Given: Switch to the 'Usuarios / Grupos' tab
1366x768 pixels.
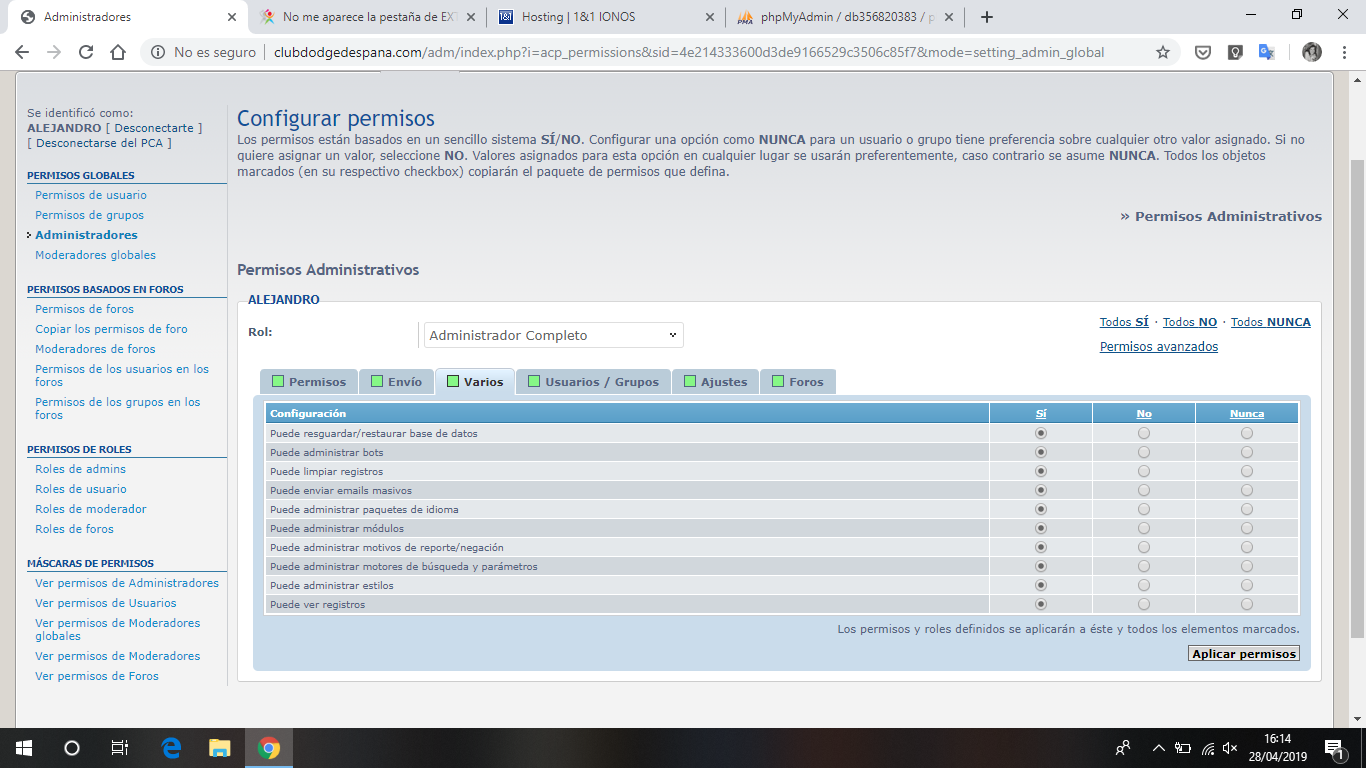Looking at the screenshot, I should pyautogui.click(x=593, y=382).
